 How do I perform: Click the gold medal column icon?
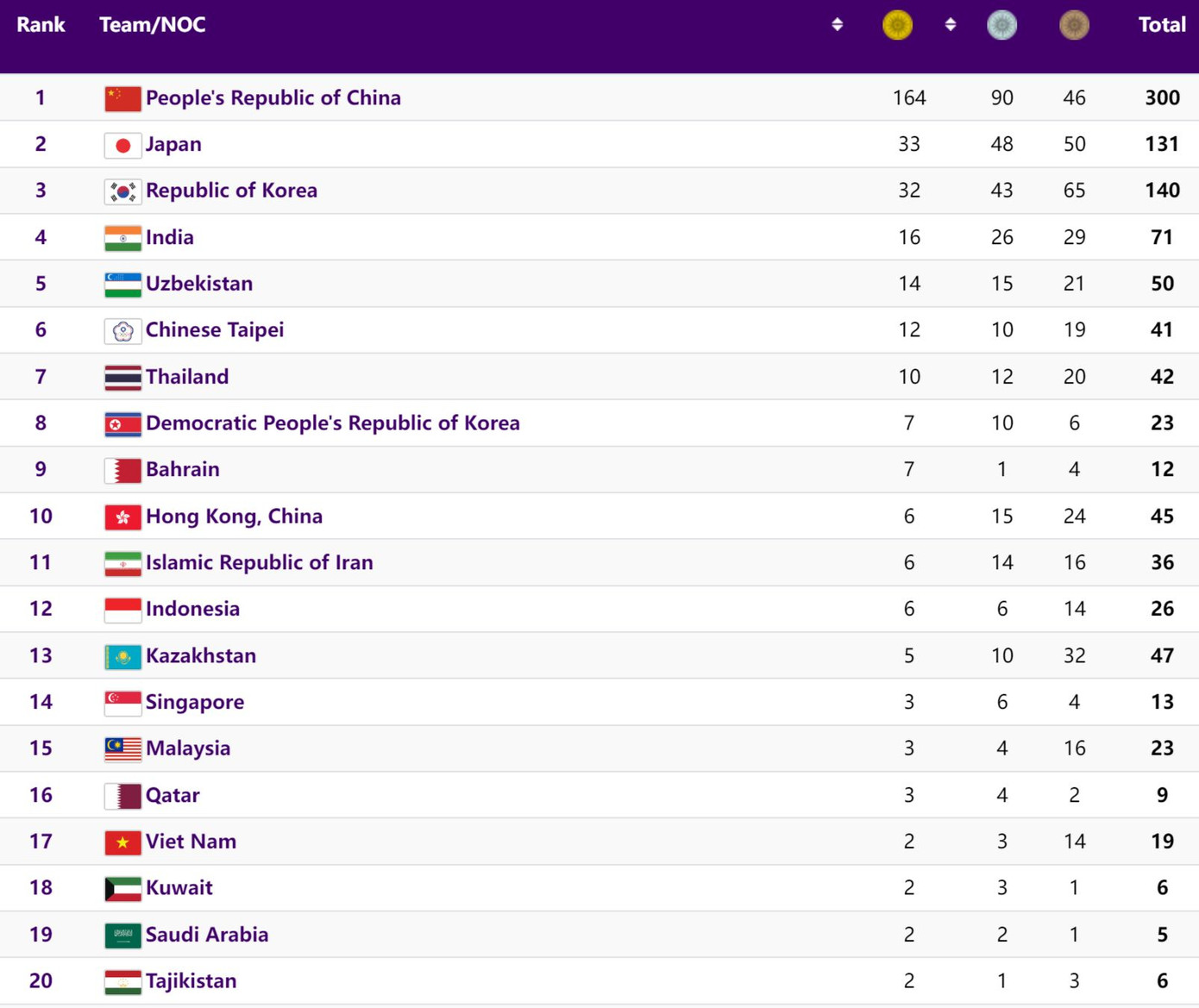tap(897, 25)
